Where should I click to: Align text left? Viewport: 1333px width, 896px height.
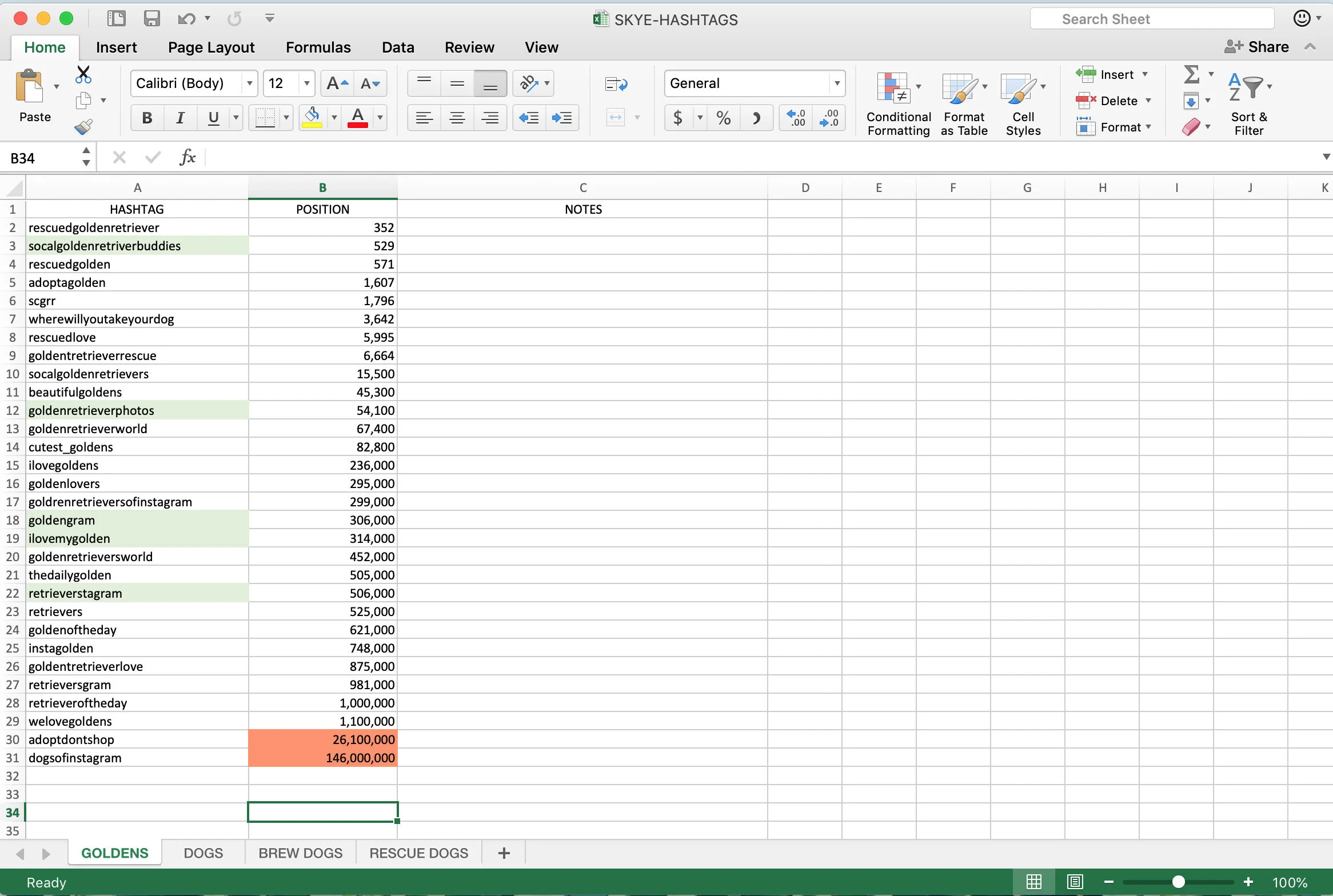pyautogui.click(x=424, y=118)
